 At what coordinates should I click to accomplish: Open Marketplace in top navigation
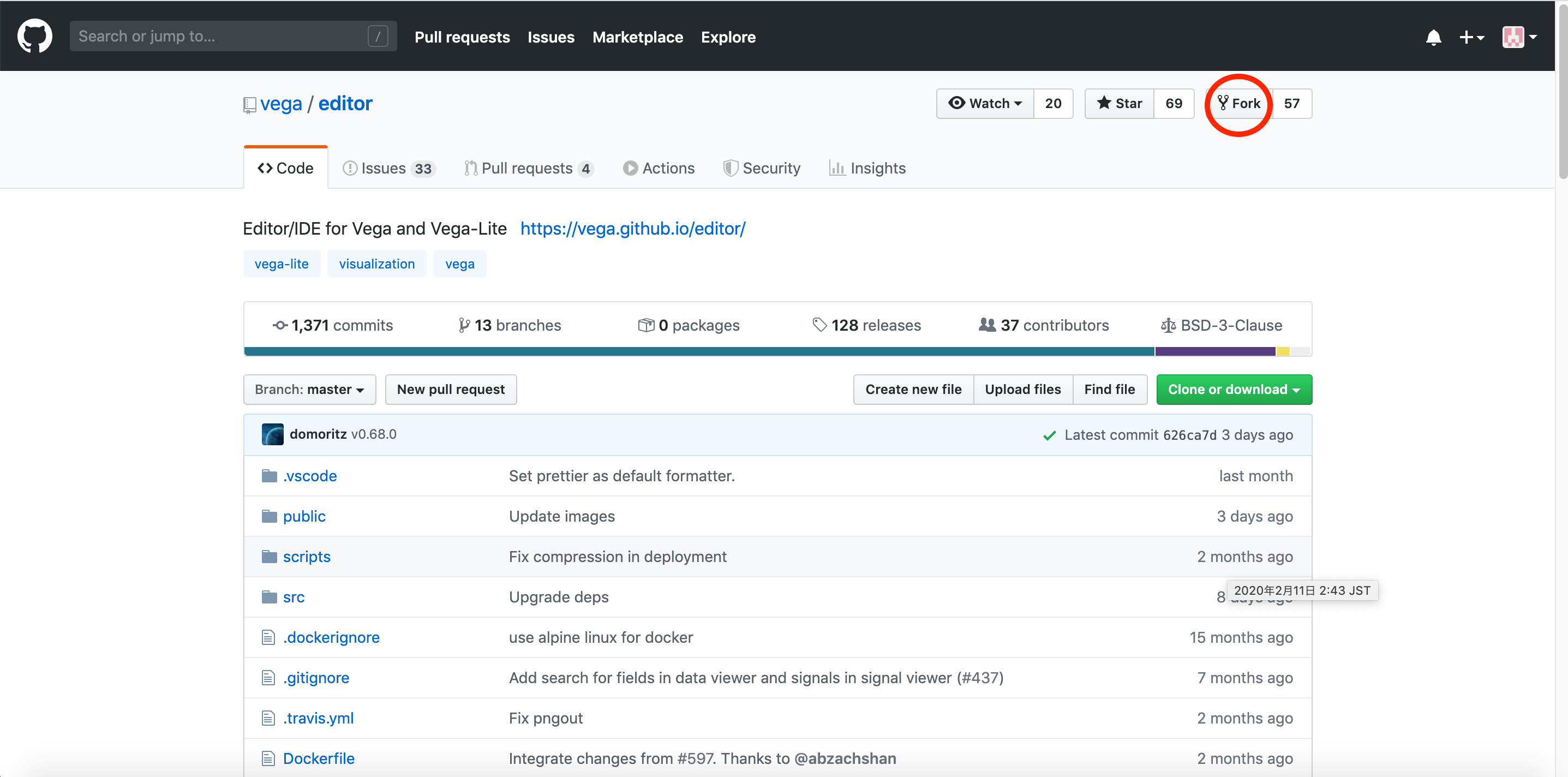pyautogui.click(x=637, y=37)
